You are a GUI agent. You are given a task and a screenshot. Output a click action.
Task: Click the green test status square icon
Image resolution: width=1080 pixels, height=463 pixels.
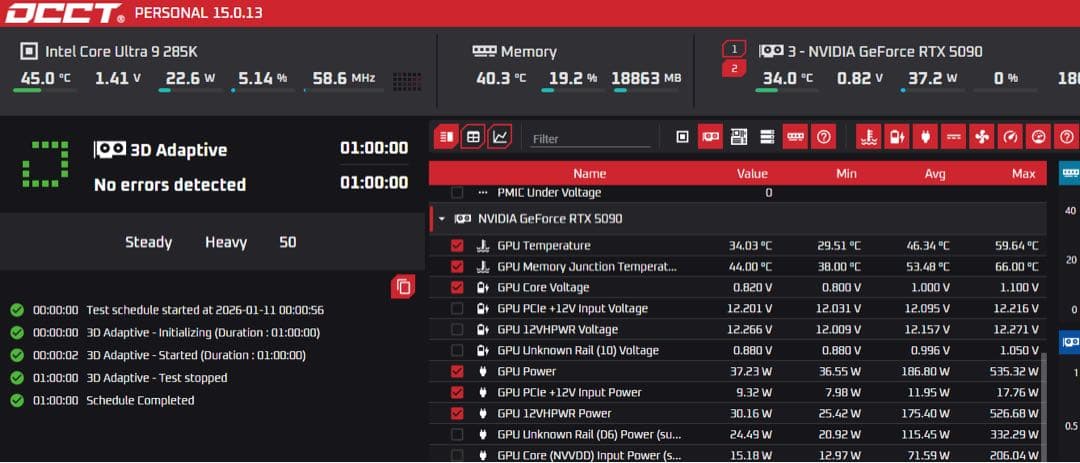point(45,165)
